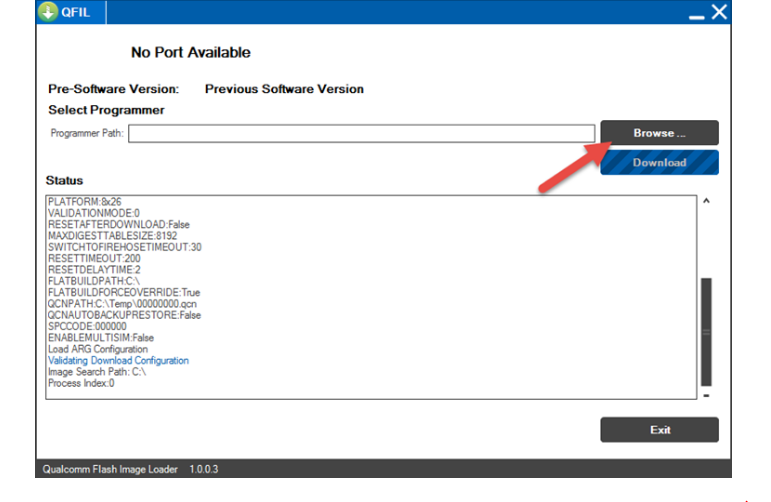Click the 'Pre-Software Version:' label
The width and height of the screenshot is (771, 502).
[114, 89]
